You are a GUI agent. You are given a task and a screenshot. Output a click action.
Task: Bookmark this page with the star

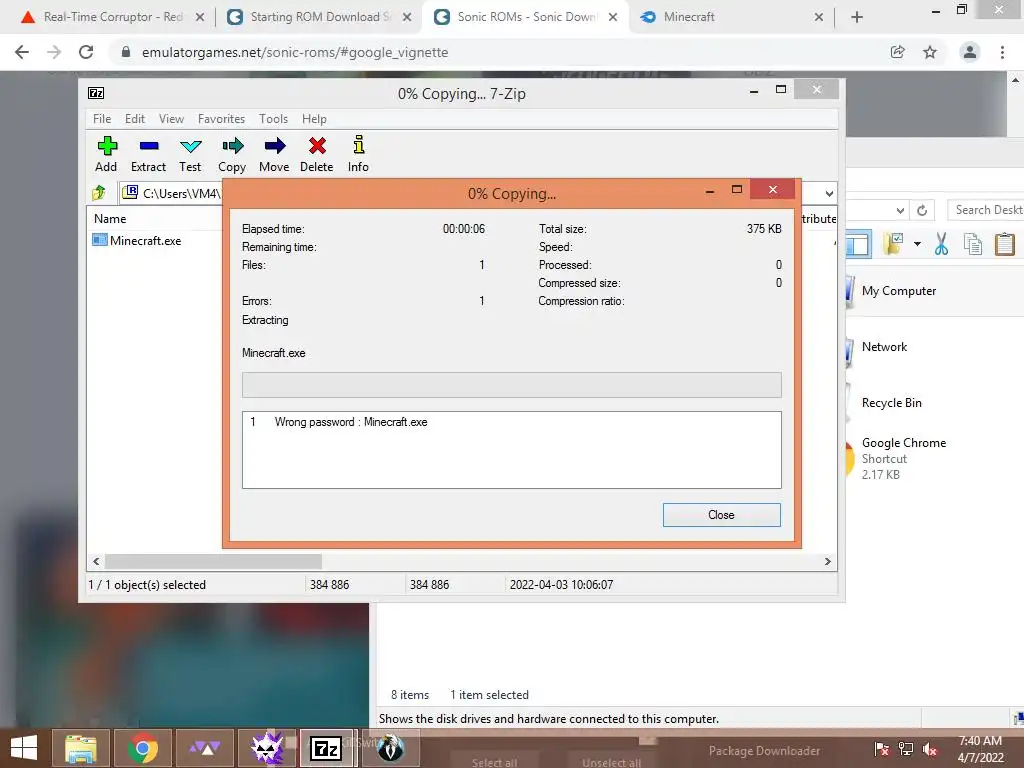(x=930, y=52)
